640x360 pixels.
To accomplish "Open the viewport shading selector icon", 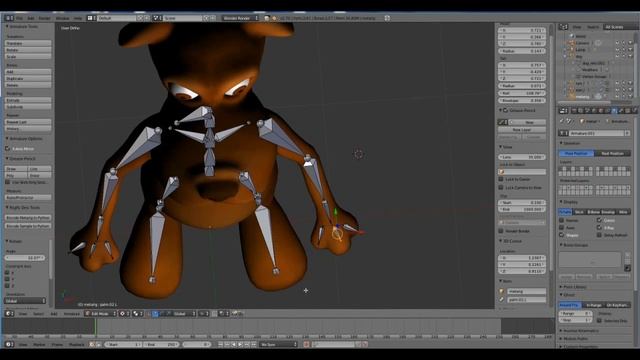I will tap(124, 313).
